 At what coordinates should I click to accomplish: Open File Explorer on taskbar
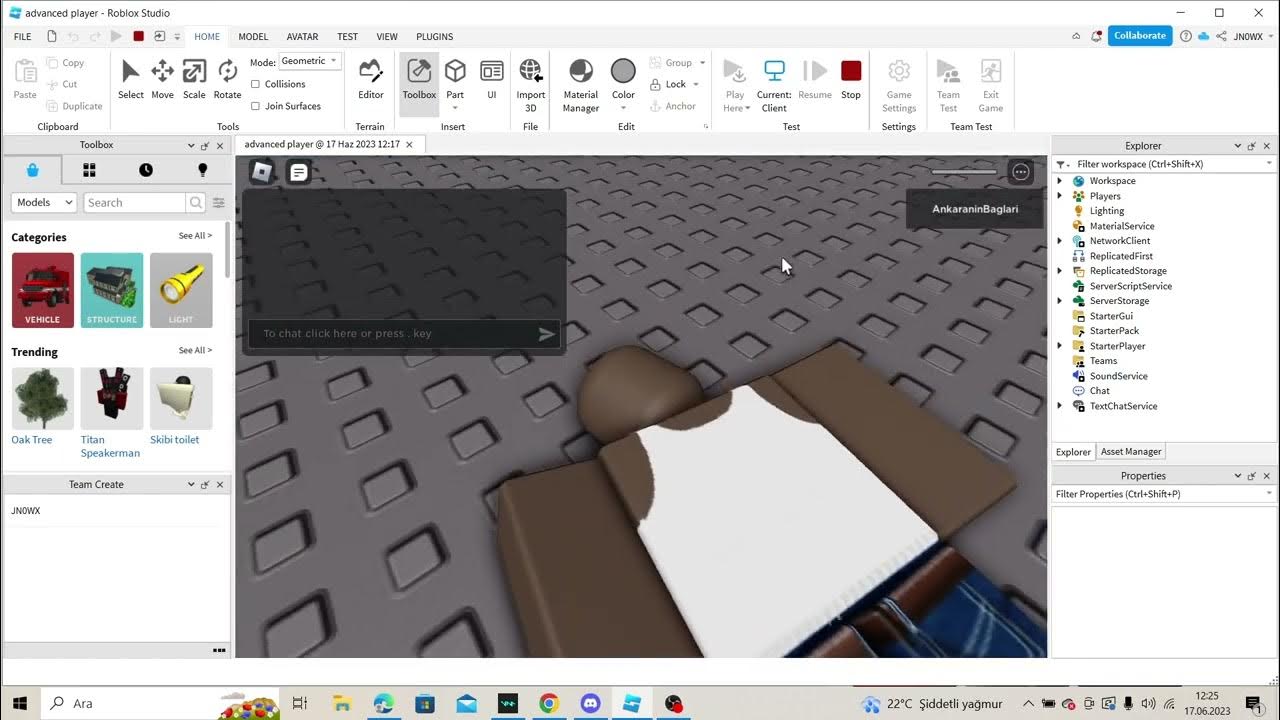tap(341, 704)
